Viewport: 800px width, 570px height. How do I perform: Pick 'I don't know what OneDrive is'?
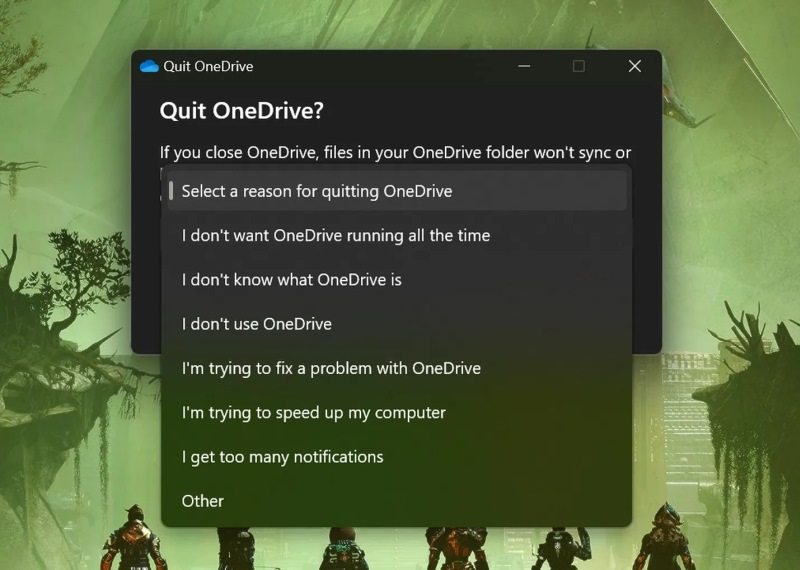coord(397,280)
